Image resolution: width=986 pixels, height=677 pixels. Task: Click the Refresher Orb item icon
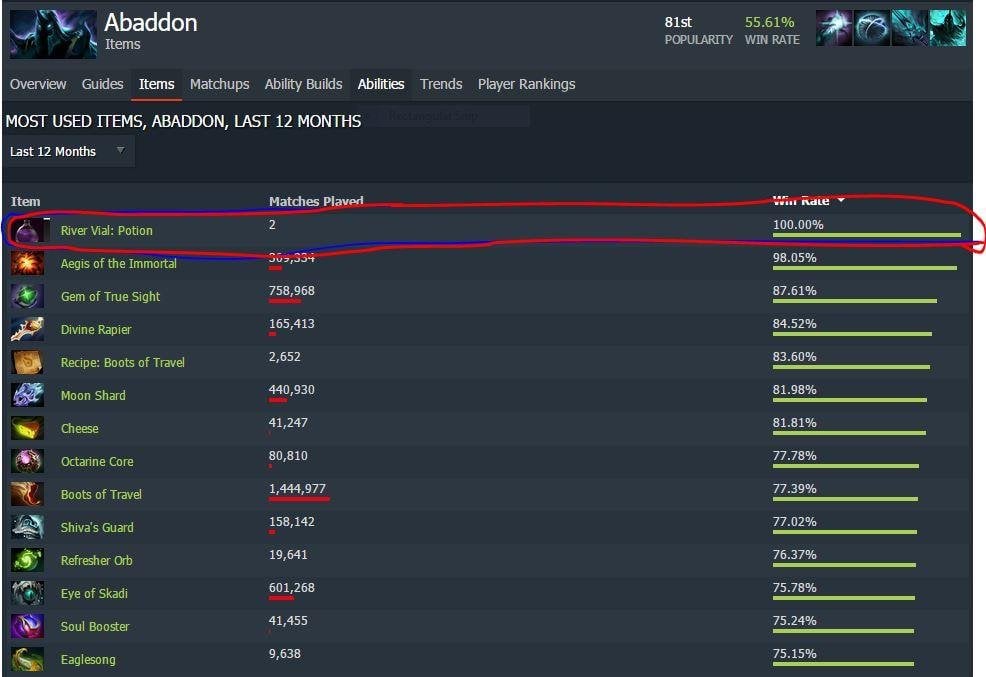click(28, 560)
